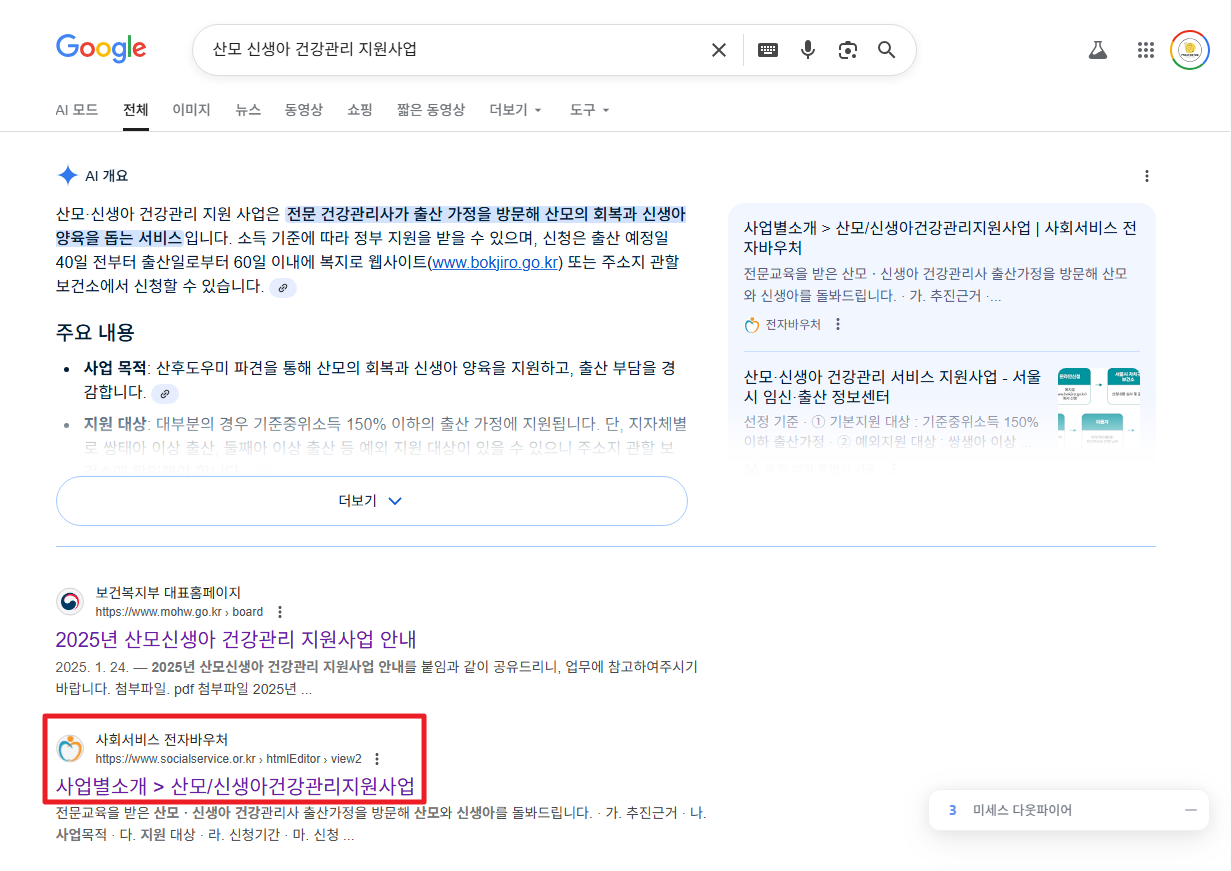Expand the 더보기 search filter dropdown
Viewport: 1231px width, 871px height.
tap(514, 110)
